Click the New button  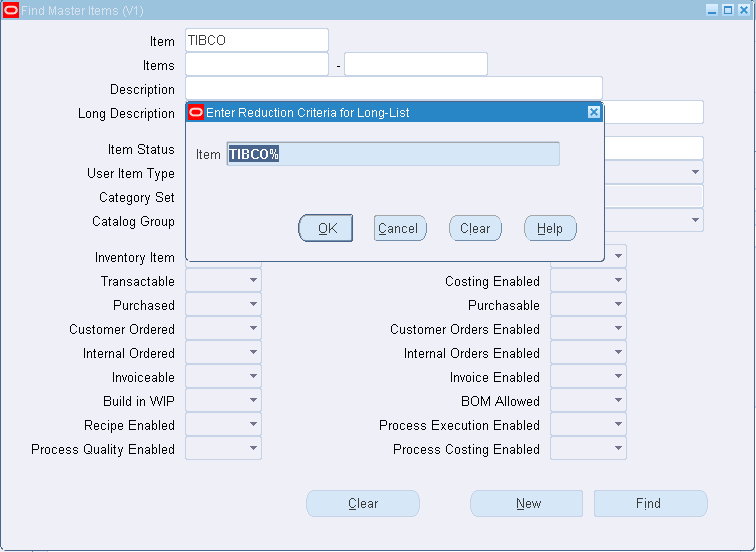point(526,503)
